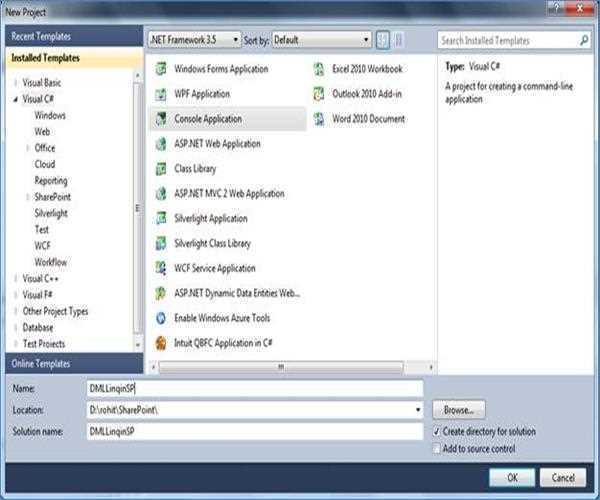Open the Location path dropdown arrow
Image resolution: width=600 pixels, height=500 pixels.
coord(418,410)
